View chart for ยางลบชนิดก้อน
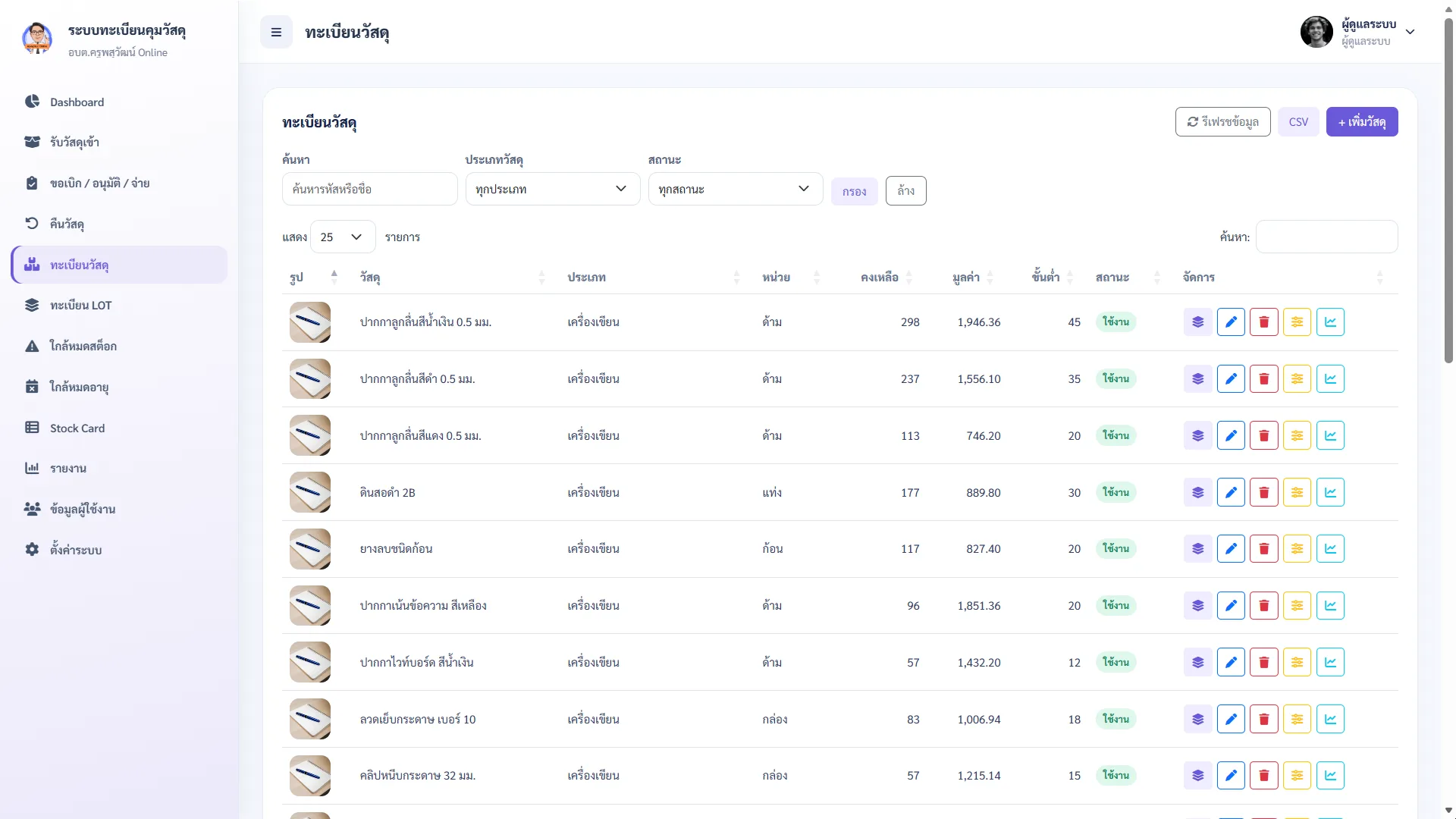1456x819 pixels. 1330,548
